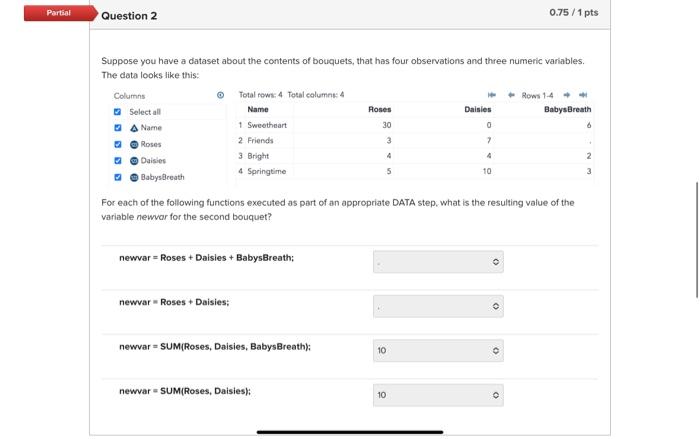This screenshot has height=439, width=700.
Task: Click the Name column header
Action: coord(258,109)
